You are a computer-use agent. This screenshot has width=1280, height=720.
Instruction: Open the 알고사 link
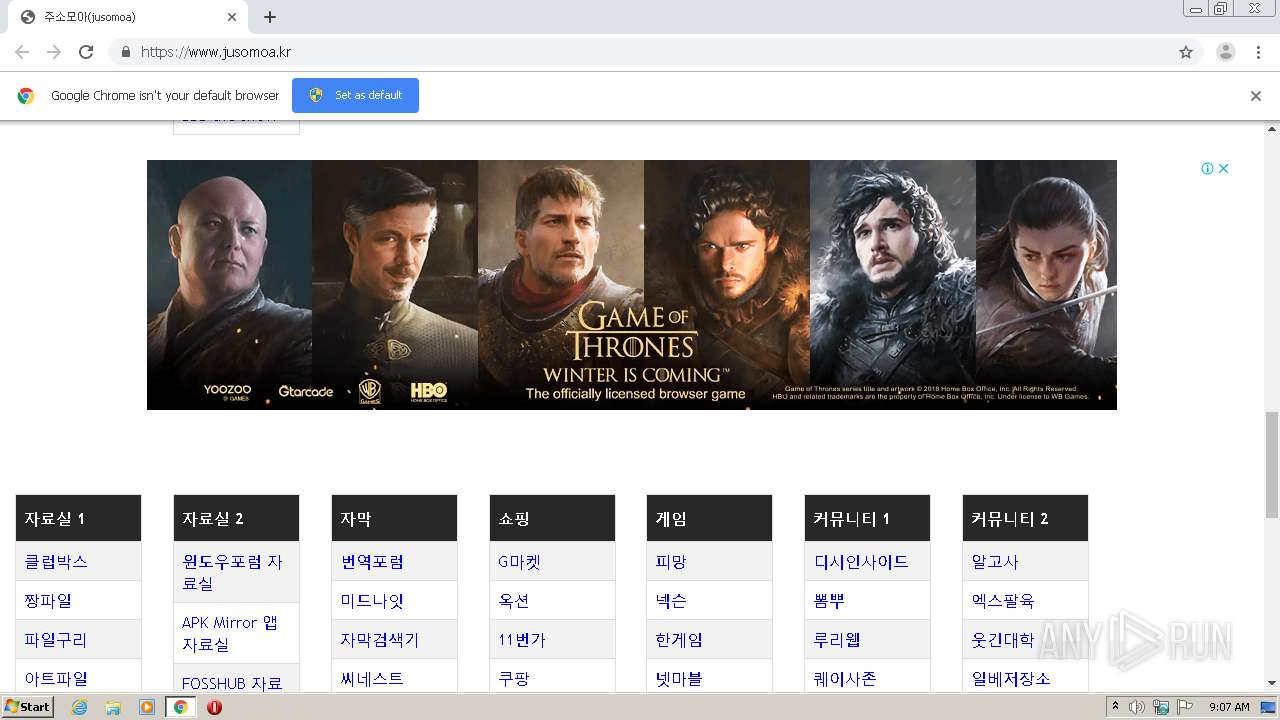995,562
